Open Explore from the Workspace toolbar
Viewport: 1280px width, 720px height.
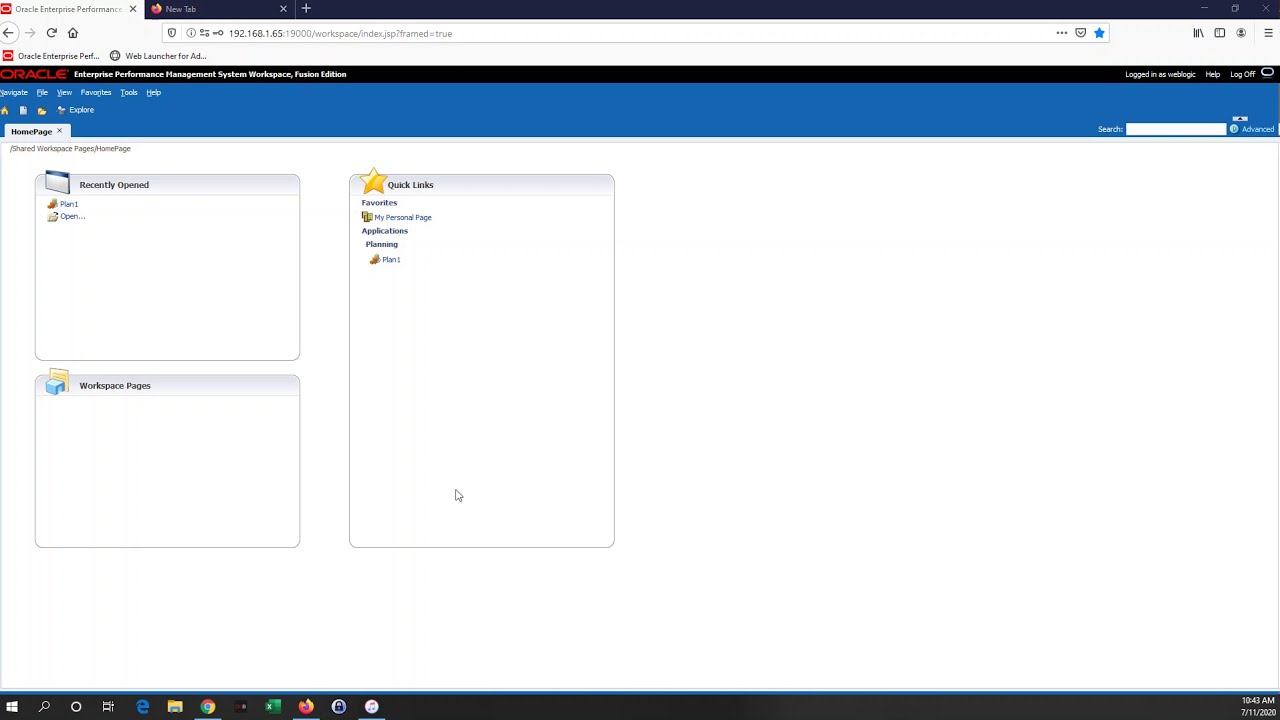pyautogui.click(x=76, y=110)
